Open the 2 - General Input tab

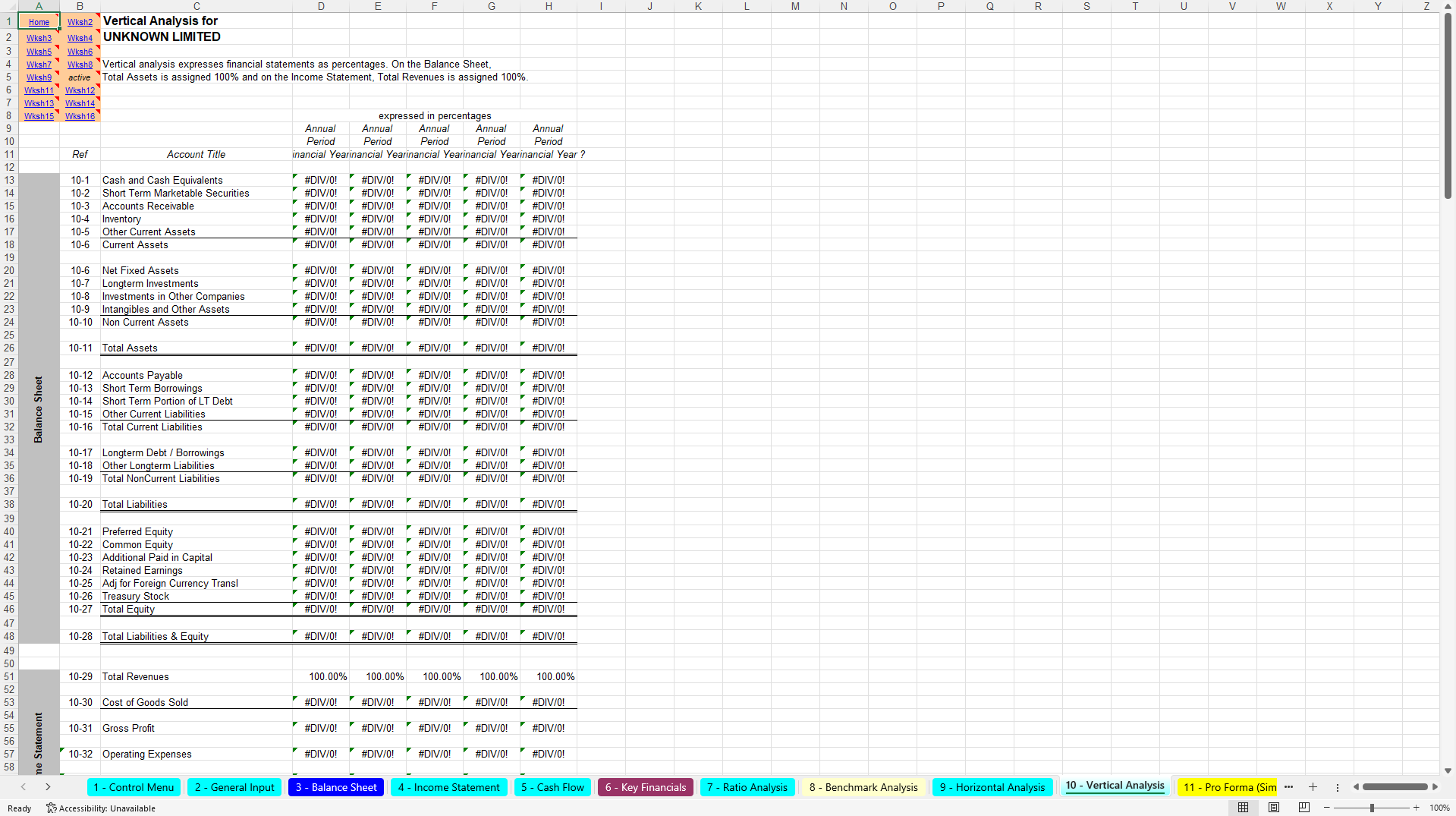pyautogui.click(x=234, y=787)
